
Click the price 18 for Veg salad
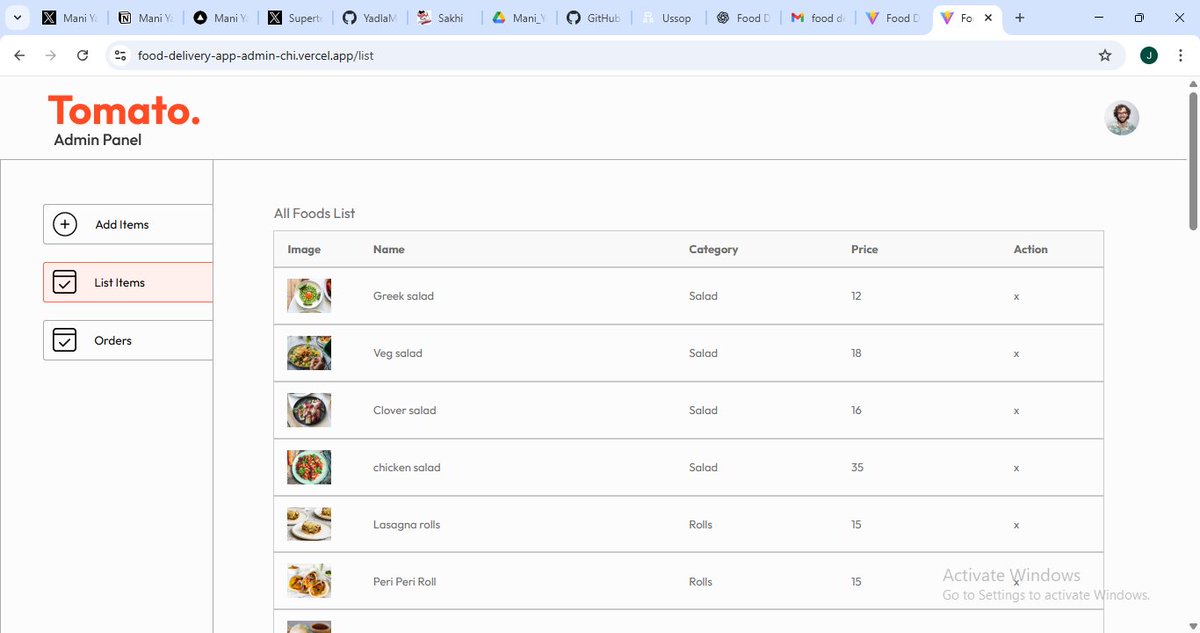point(856,353)
